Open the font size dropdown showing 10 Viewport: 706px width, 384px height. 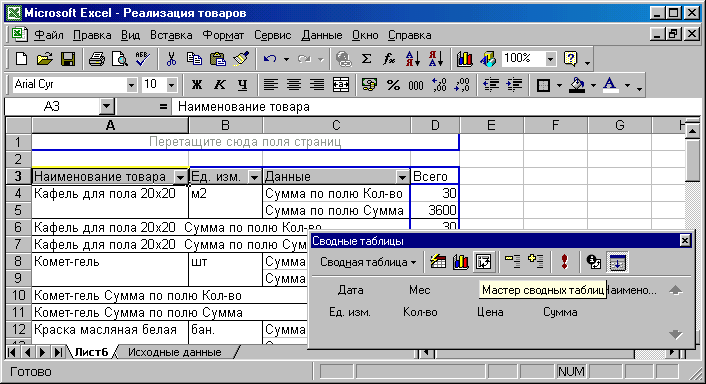(x=172, y=85)
